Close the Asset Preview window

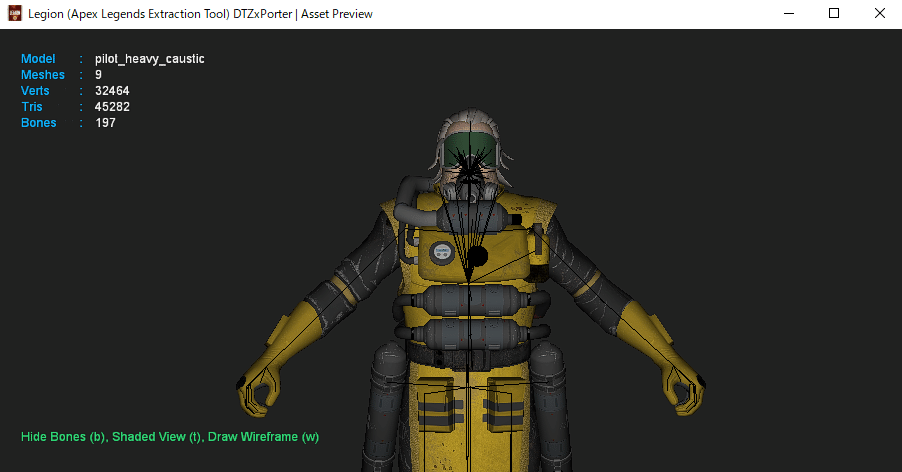click(x=880, y=13)
